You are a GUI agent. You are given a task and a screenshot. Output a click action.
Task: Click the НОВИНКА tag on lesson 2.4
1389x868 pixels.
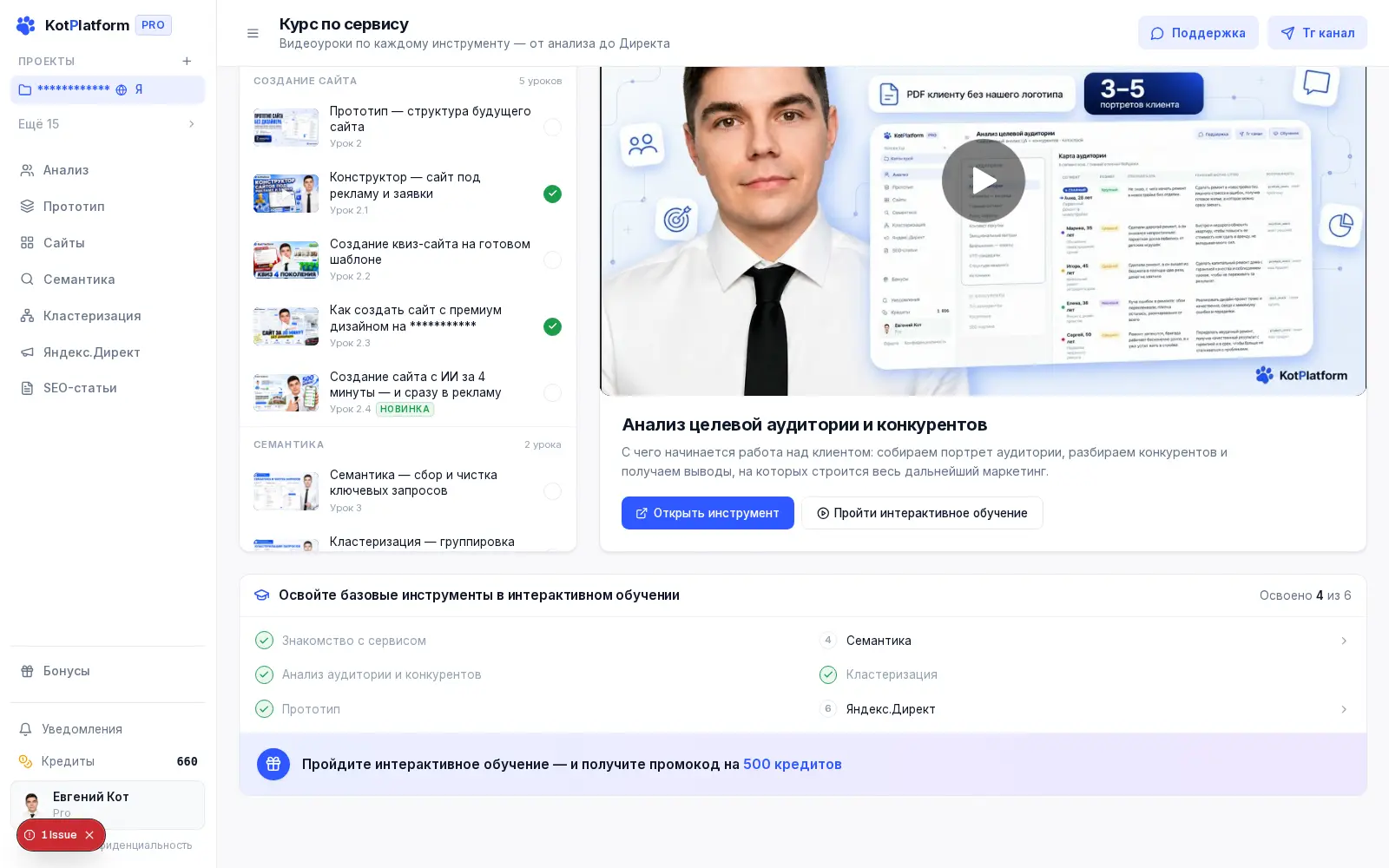click(x=405, y=410)
